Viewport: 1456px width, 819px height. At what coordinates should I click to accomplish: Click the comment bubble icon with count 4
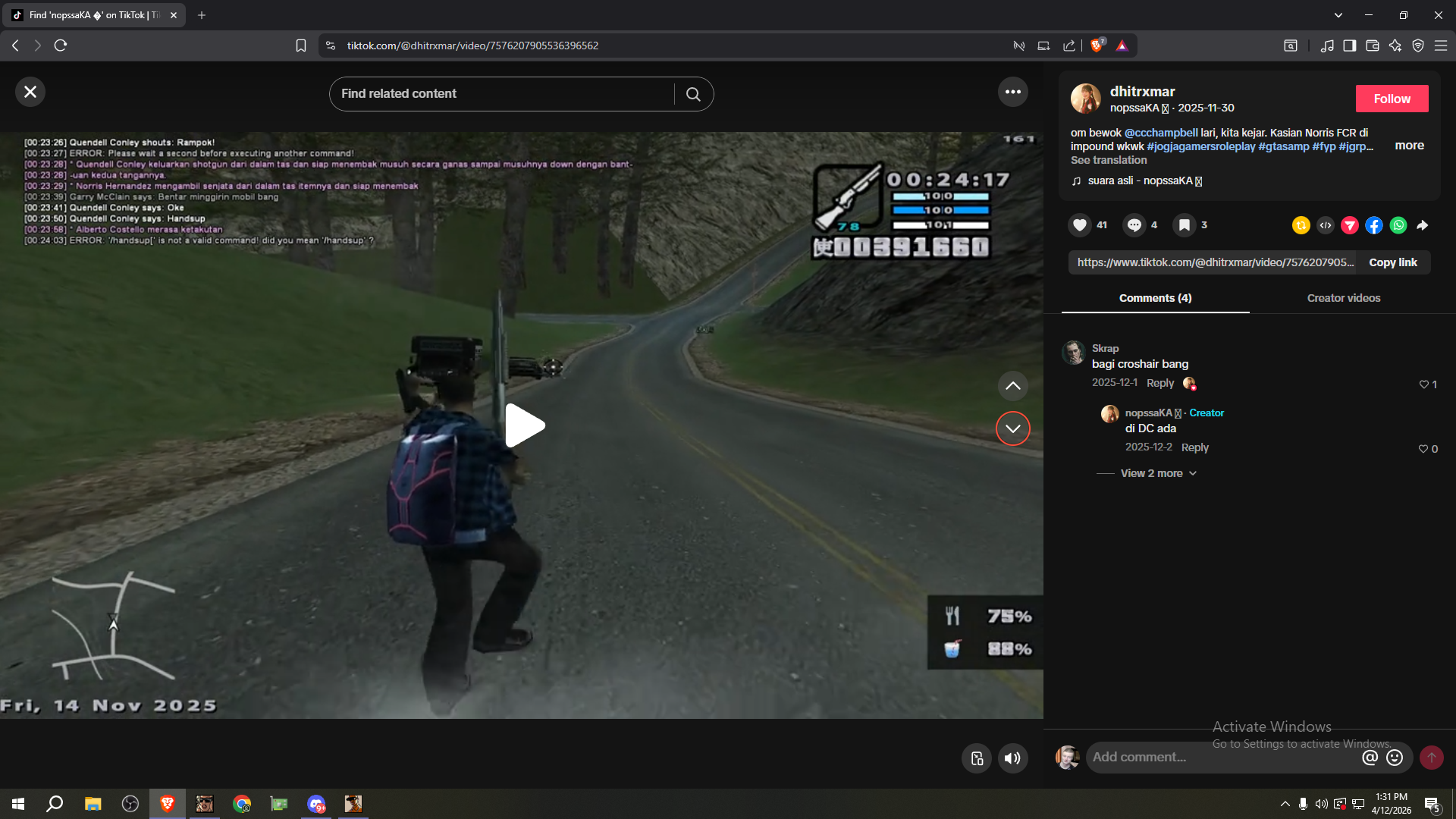[1134, 224]
